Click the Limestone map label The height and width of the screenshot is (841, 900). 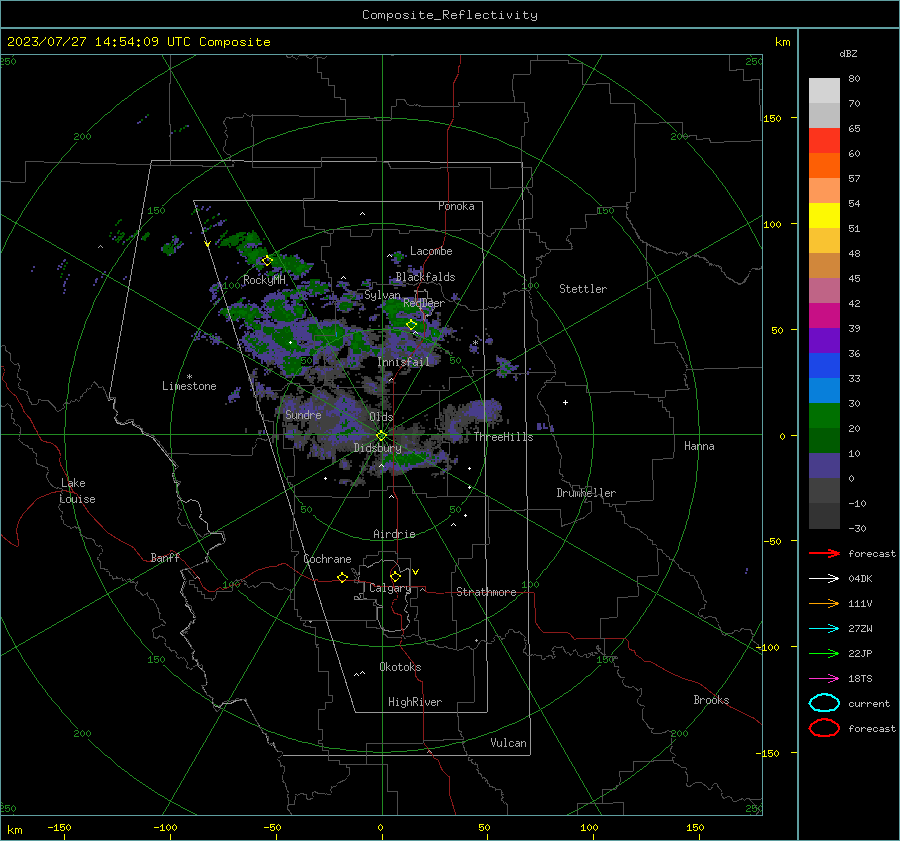[x=189, y=386]
